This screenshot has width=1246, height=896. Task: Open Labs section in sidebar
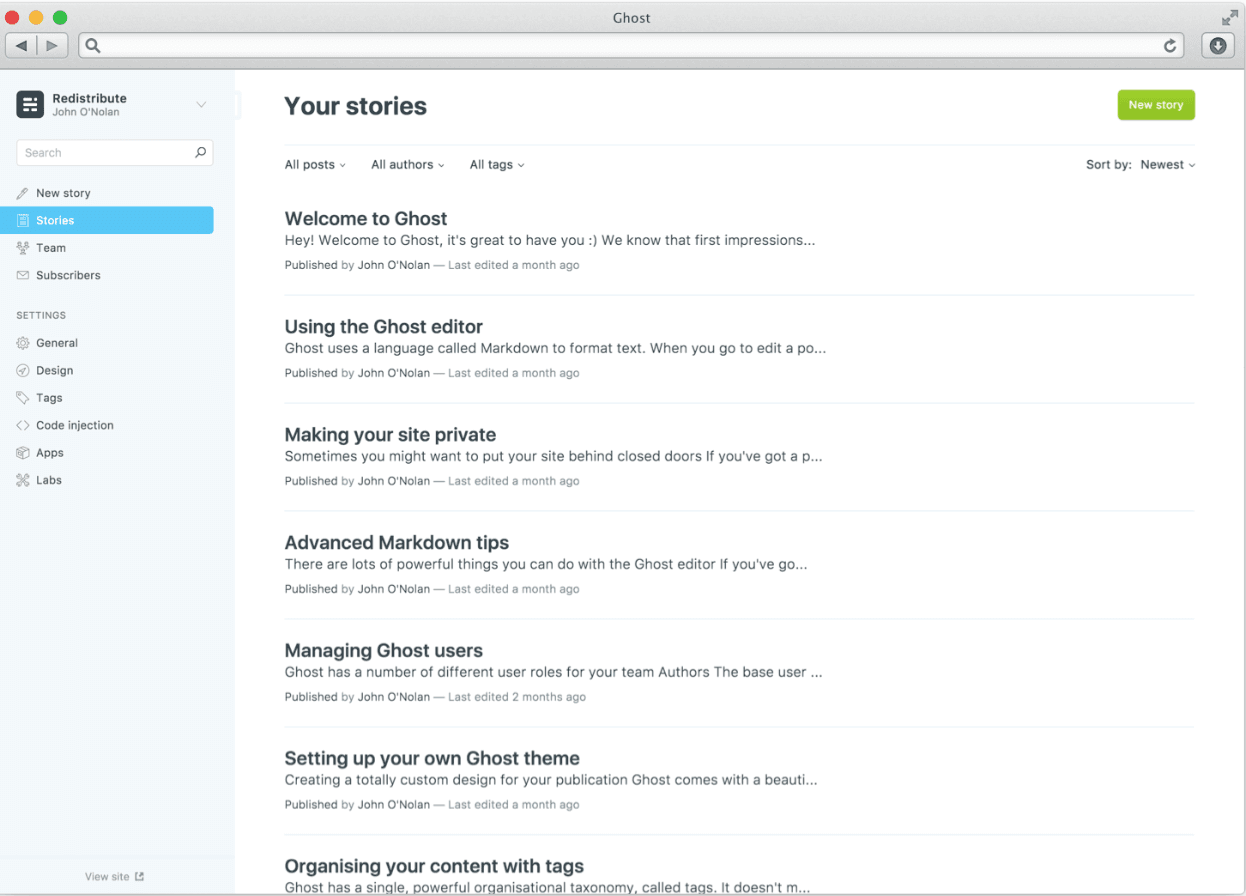tap(48, 480)
